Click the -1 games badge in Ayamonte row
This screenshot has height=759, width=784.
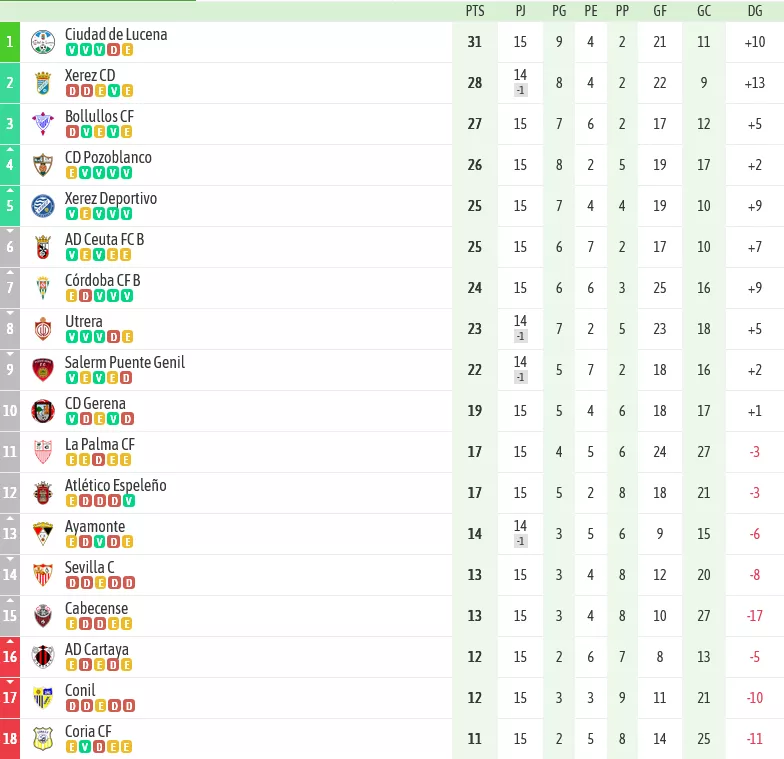click(x=520, y=542)
